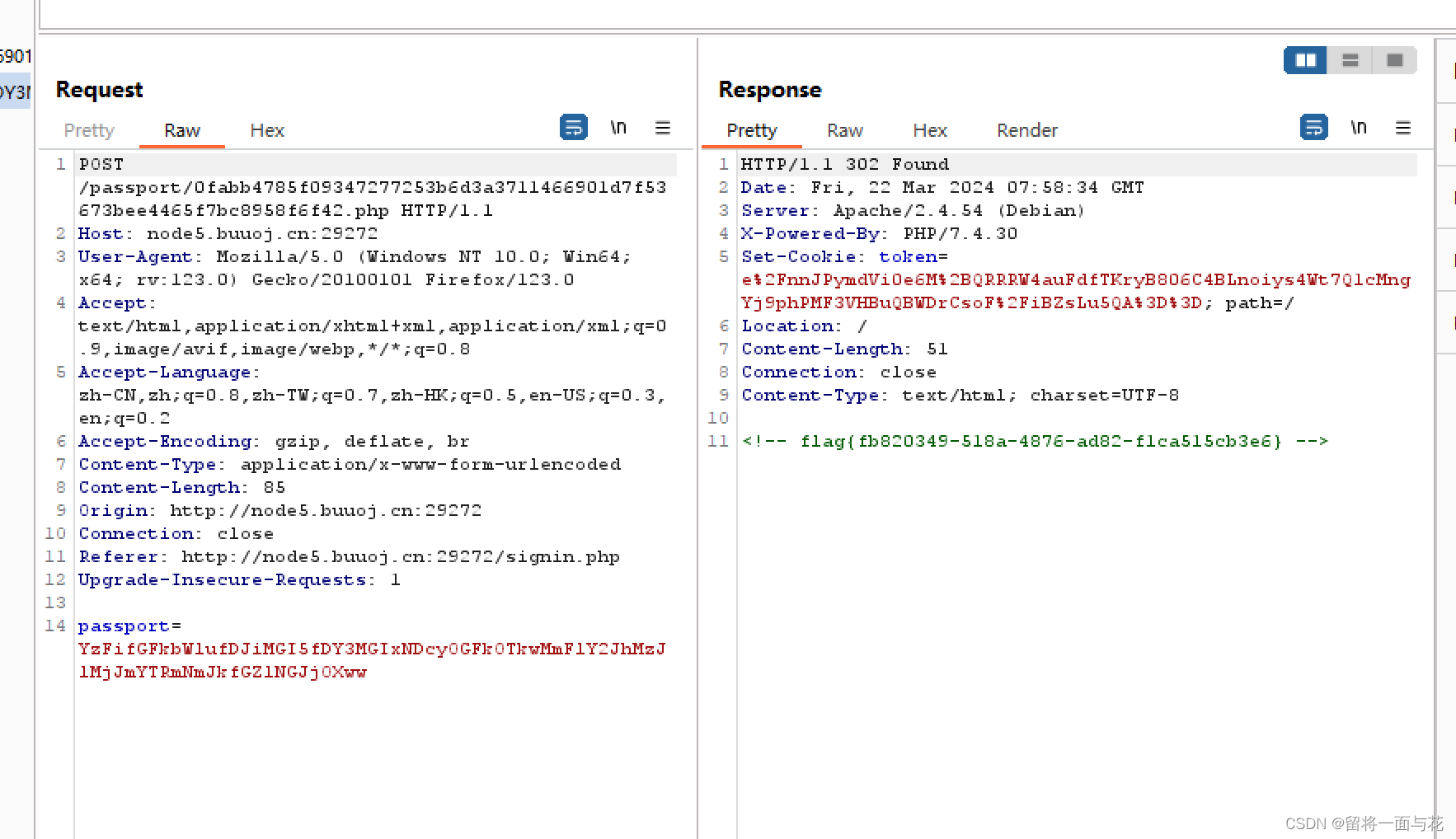
Task: Switch Response view to Hex tab
Action: click(x=930, y=130)
